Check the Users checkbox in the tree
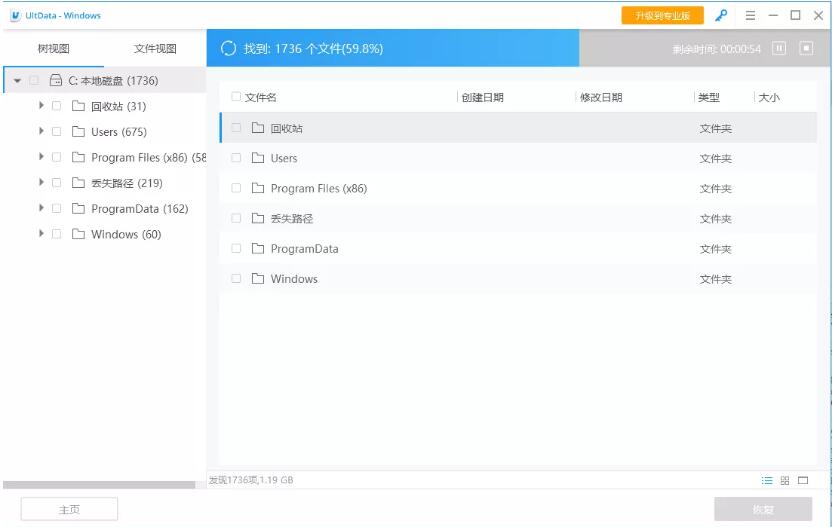The width and height of the screenshot is (838, 527). click(57, 132)
